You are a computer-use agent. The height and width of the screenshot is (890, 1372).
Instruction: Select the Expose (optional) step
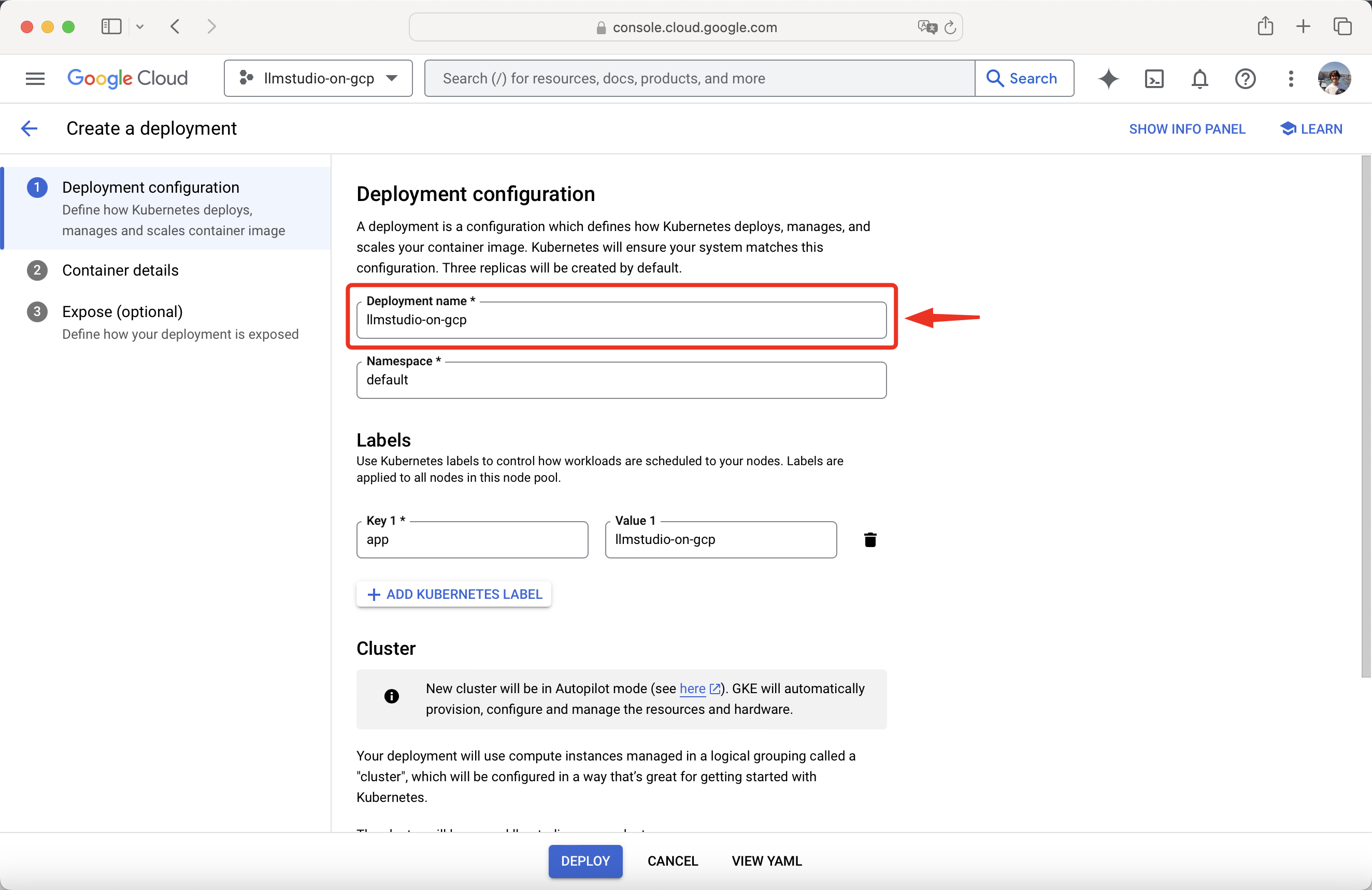[x=122, y=312]
